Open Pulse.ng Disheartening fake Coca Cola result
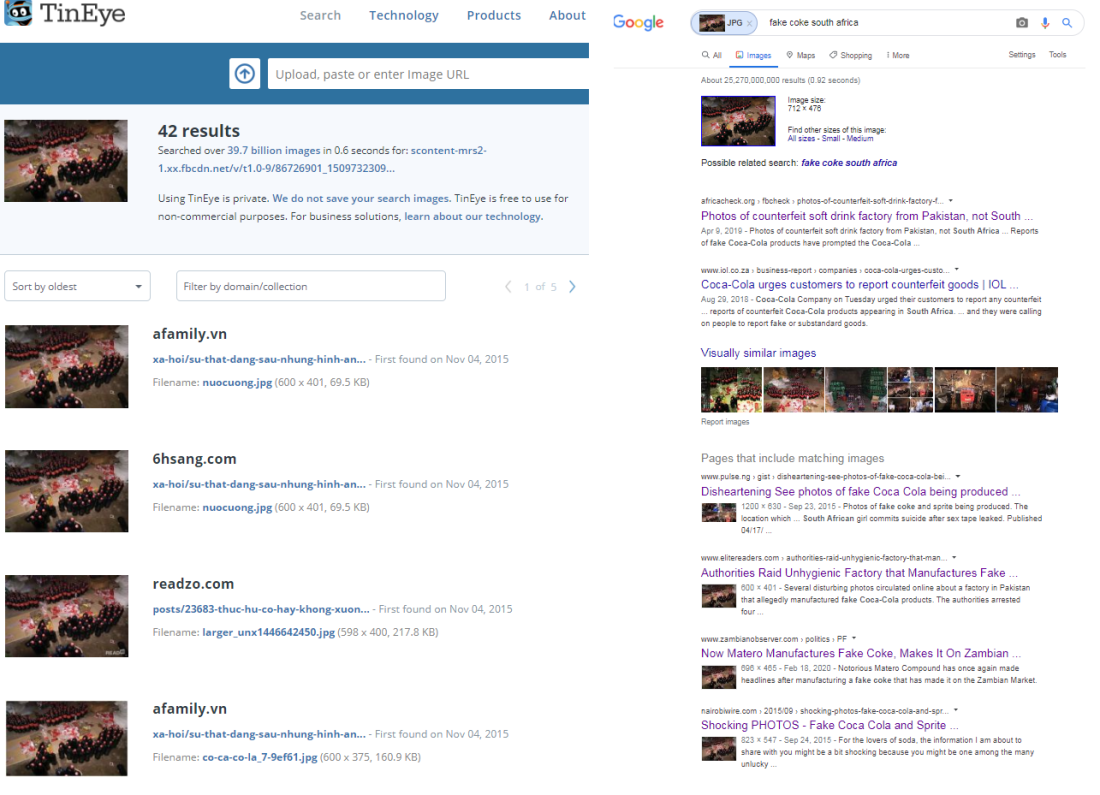This screenshot has height=795, width=1100. point(861,491)
